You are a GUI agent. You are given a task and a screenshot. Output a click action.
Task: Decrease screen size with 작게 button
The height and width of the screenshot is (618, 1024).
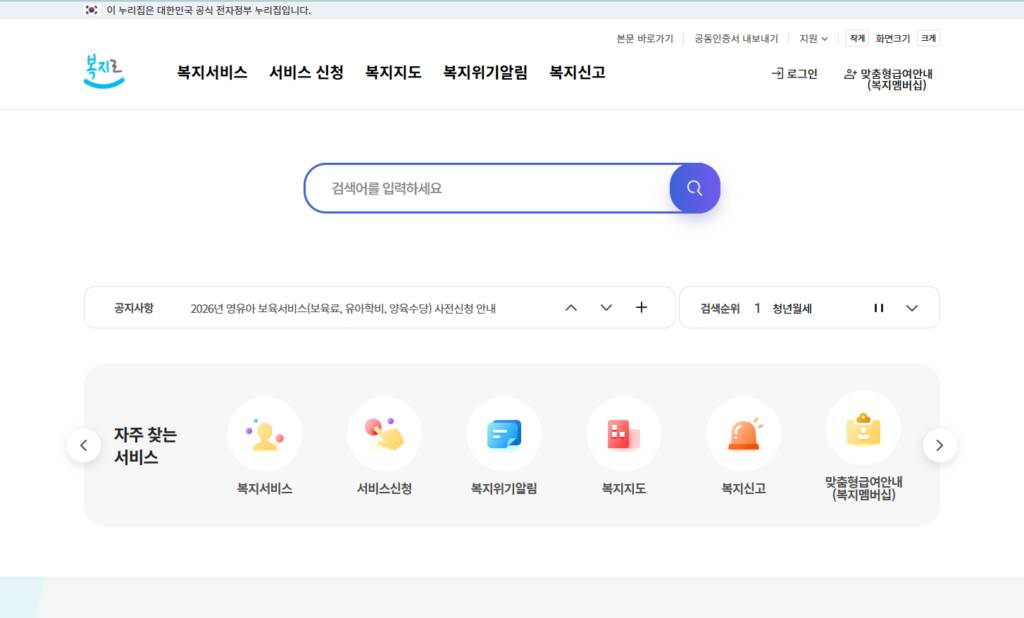click(x=857, y=39)
